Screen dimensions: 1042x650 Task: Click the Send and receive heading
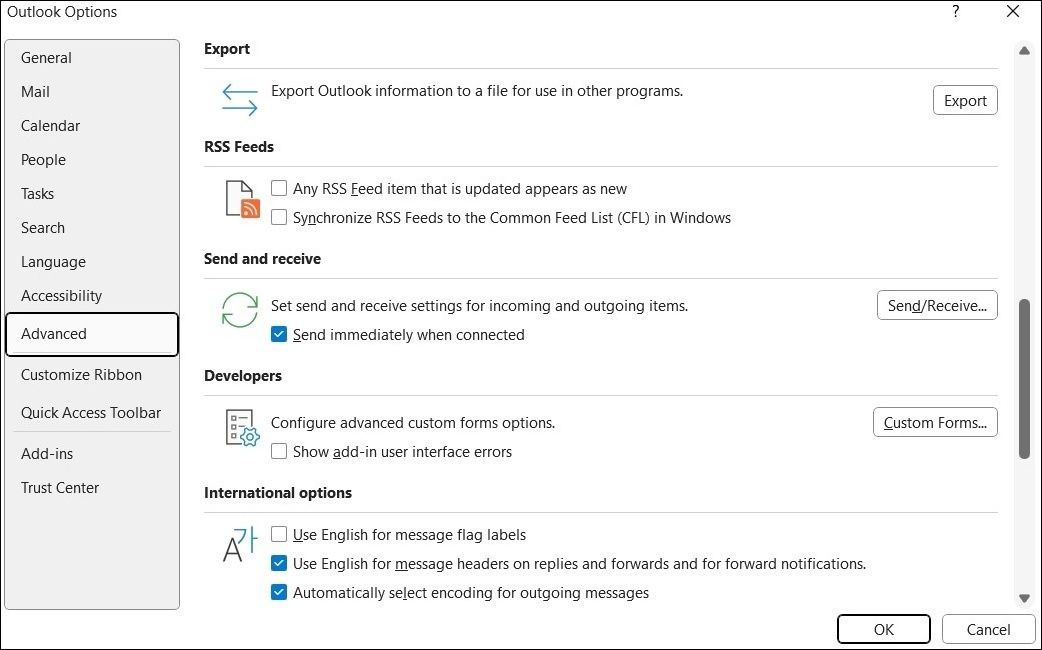pos(262,259)
